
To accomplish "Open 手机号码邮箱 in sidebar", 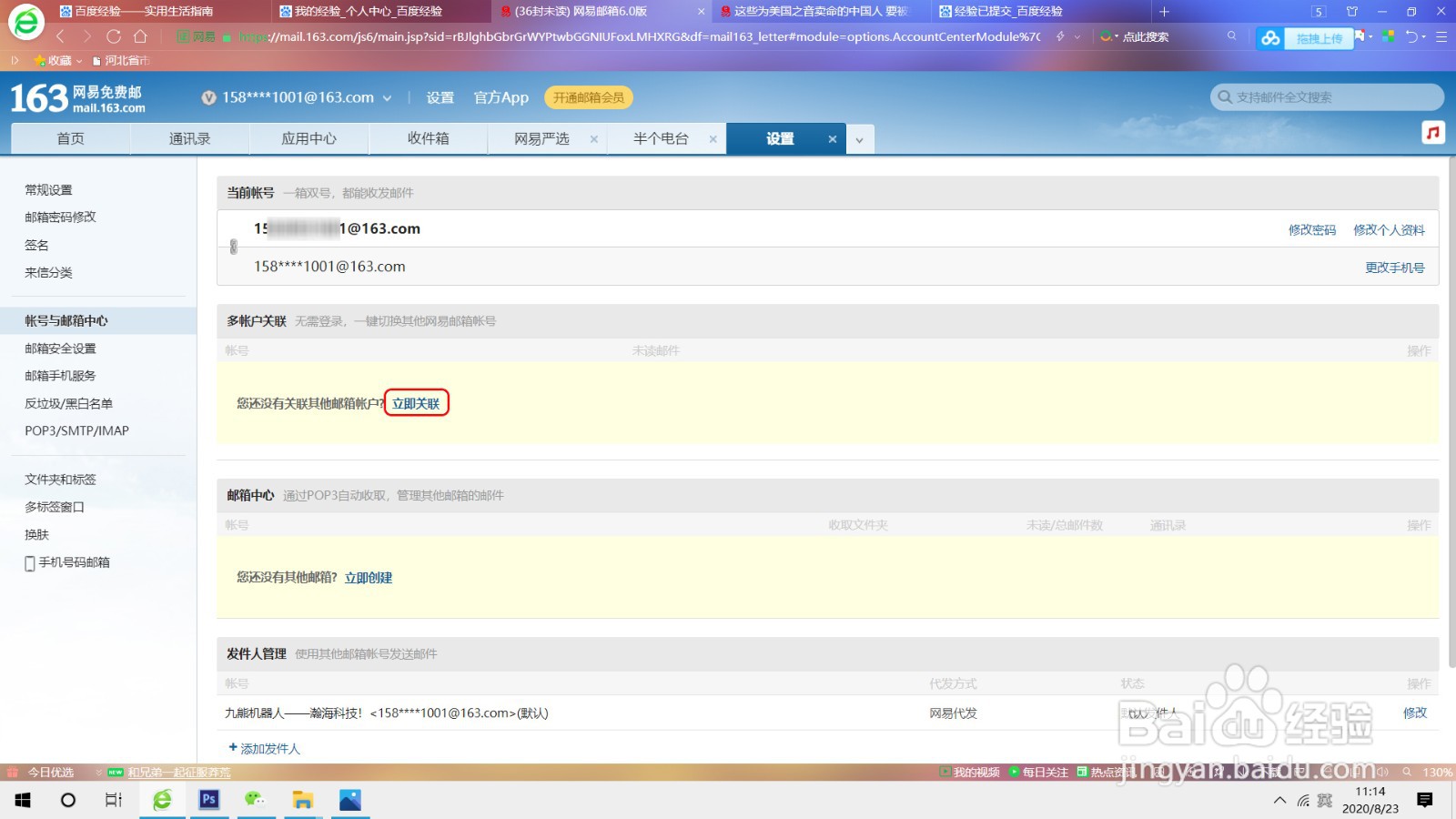I will 67,562.
